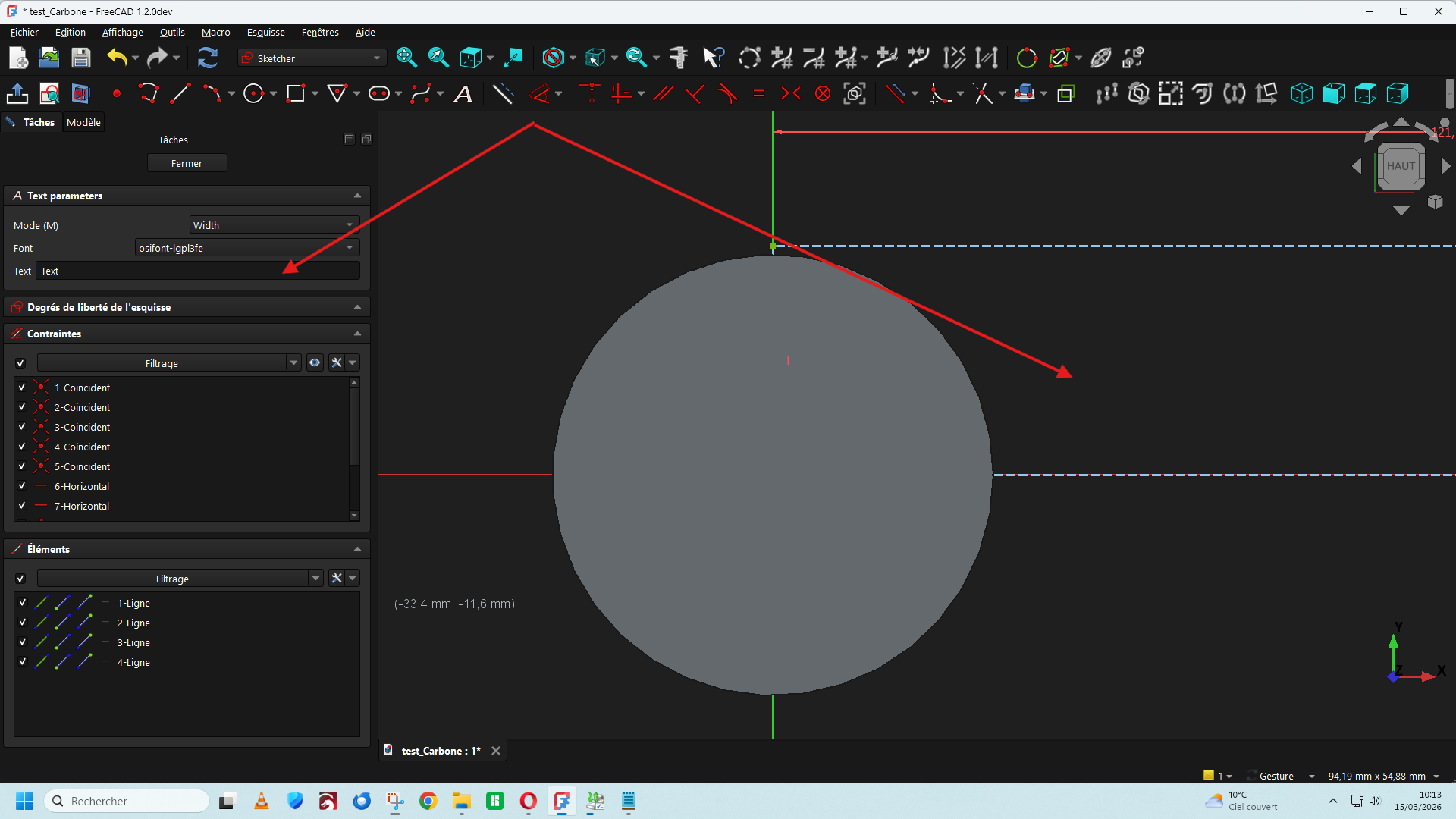1456x819 pixels.
Task: Open the Mode (M) Width dropdown
Action: point(274,225)
